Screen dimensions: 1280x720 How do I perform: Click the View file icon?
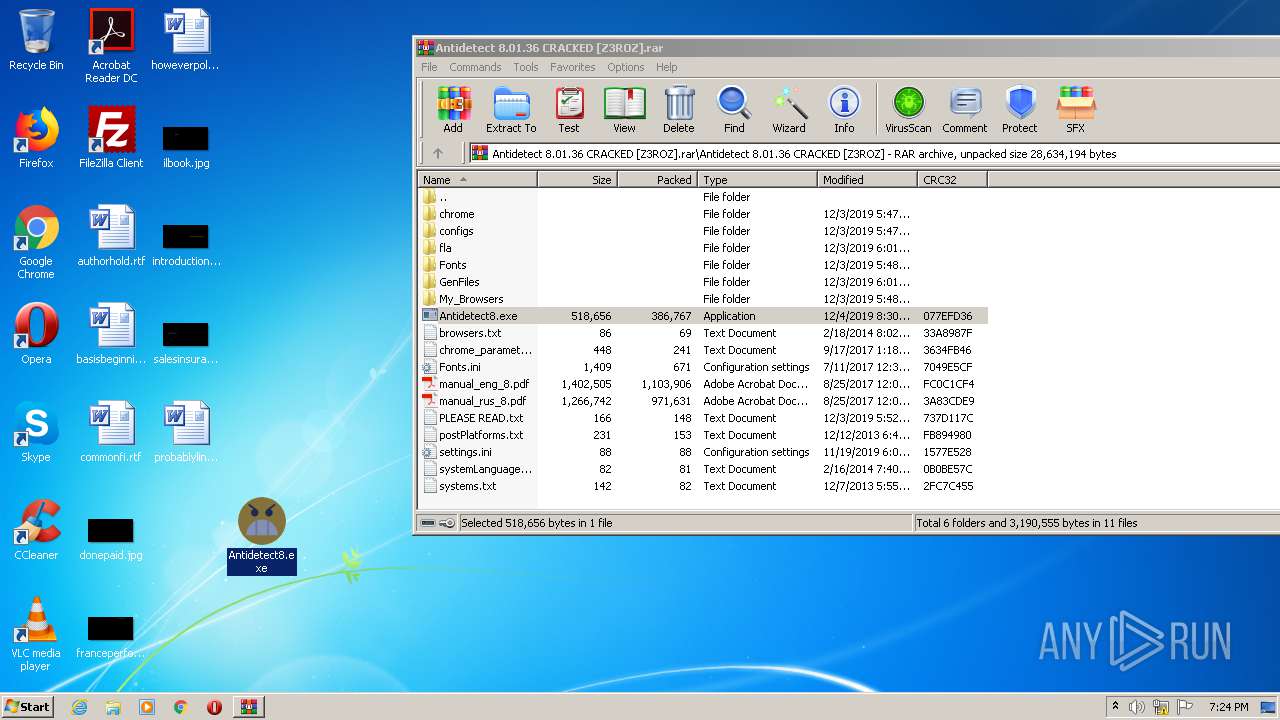[x=624, y=110]
